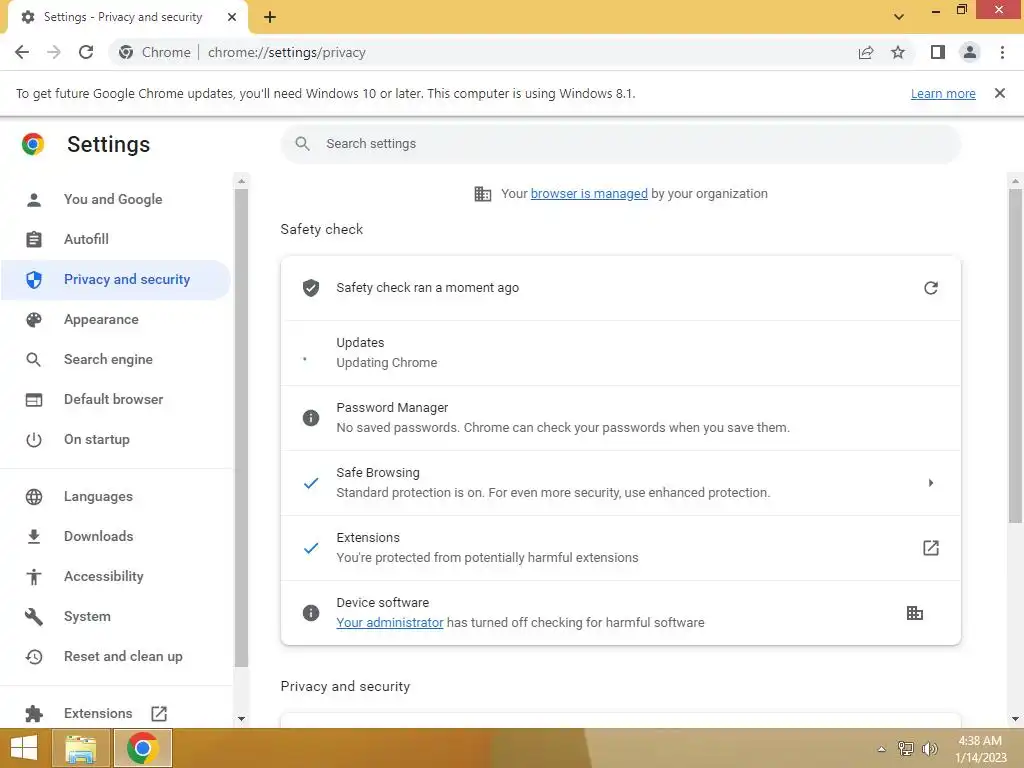Image resolution: width=1024 pixels, height=768 pixels.
Task: Dismiss the Windows update notice bar
Action: (1000, 93)
